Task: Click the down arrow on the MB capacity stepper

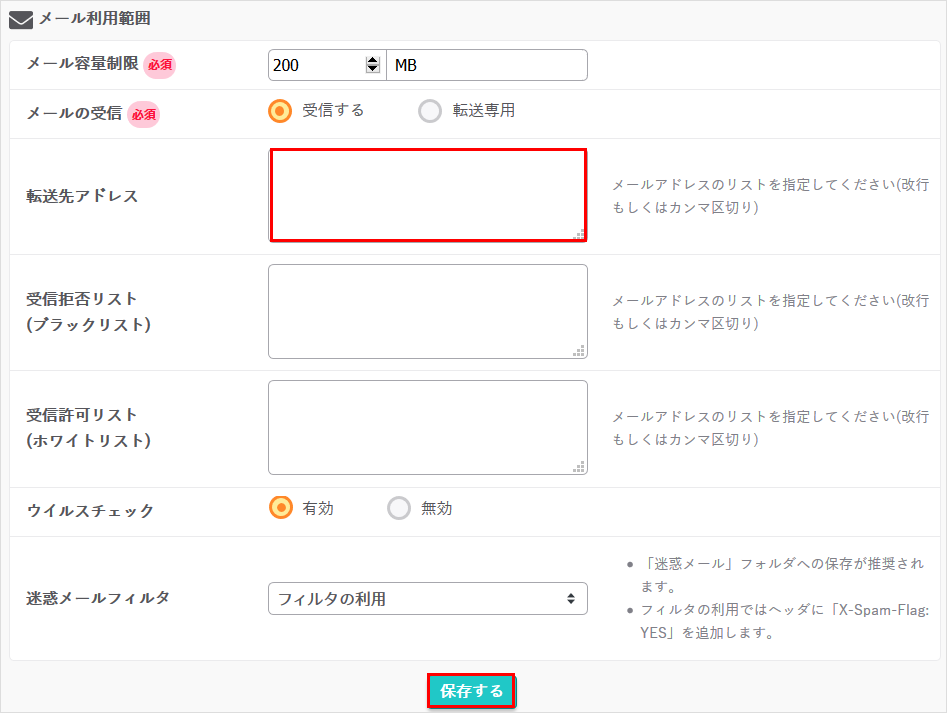Action: pyautogui.click(x=372, y=71)
